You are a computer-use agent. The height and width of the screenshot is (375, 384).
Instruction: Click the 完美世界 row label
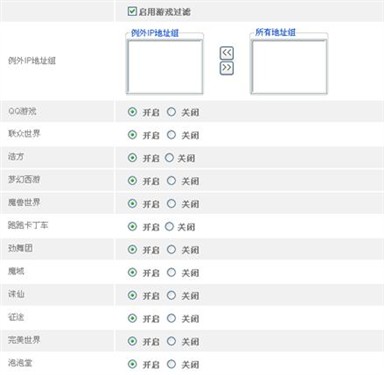[24, 340]
